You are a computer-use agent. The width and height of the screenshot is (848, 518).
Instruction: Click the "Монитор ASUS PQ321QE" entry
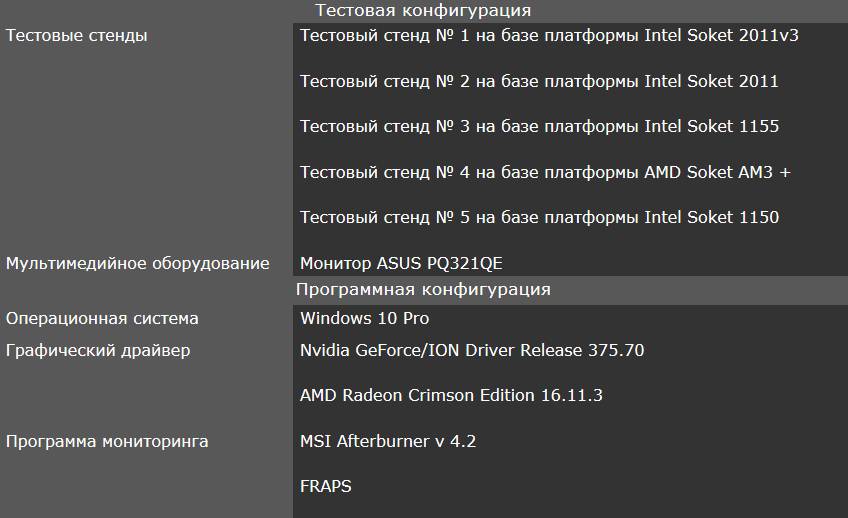401,264
